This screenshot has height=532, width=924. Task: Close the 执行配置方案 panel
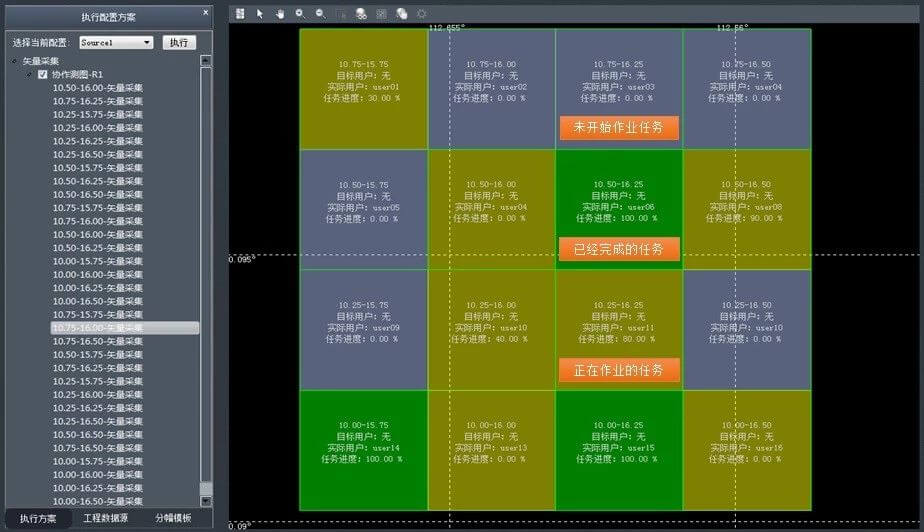coord(206,13)
